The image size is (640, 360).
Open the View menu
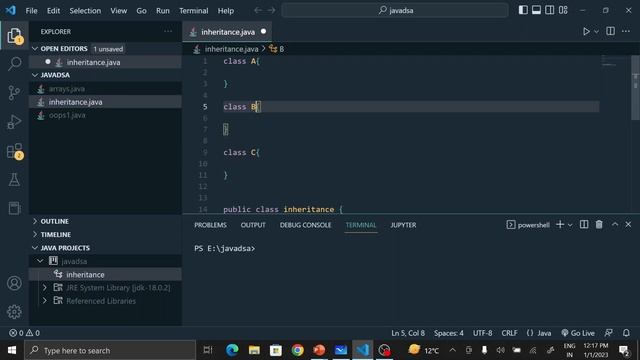118,11
